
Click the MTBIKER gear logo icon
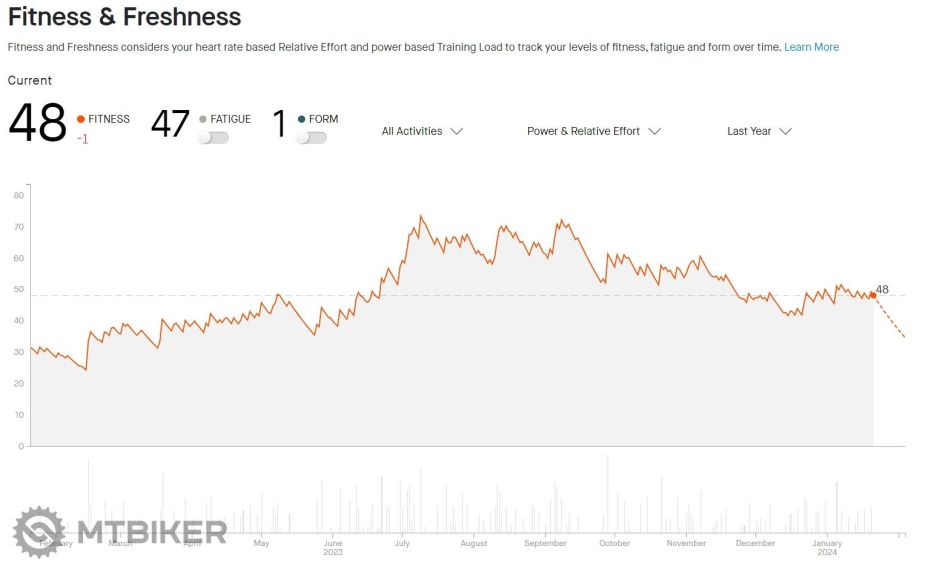click(39, 531)
